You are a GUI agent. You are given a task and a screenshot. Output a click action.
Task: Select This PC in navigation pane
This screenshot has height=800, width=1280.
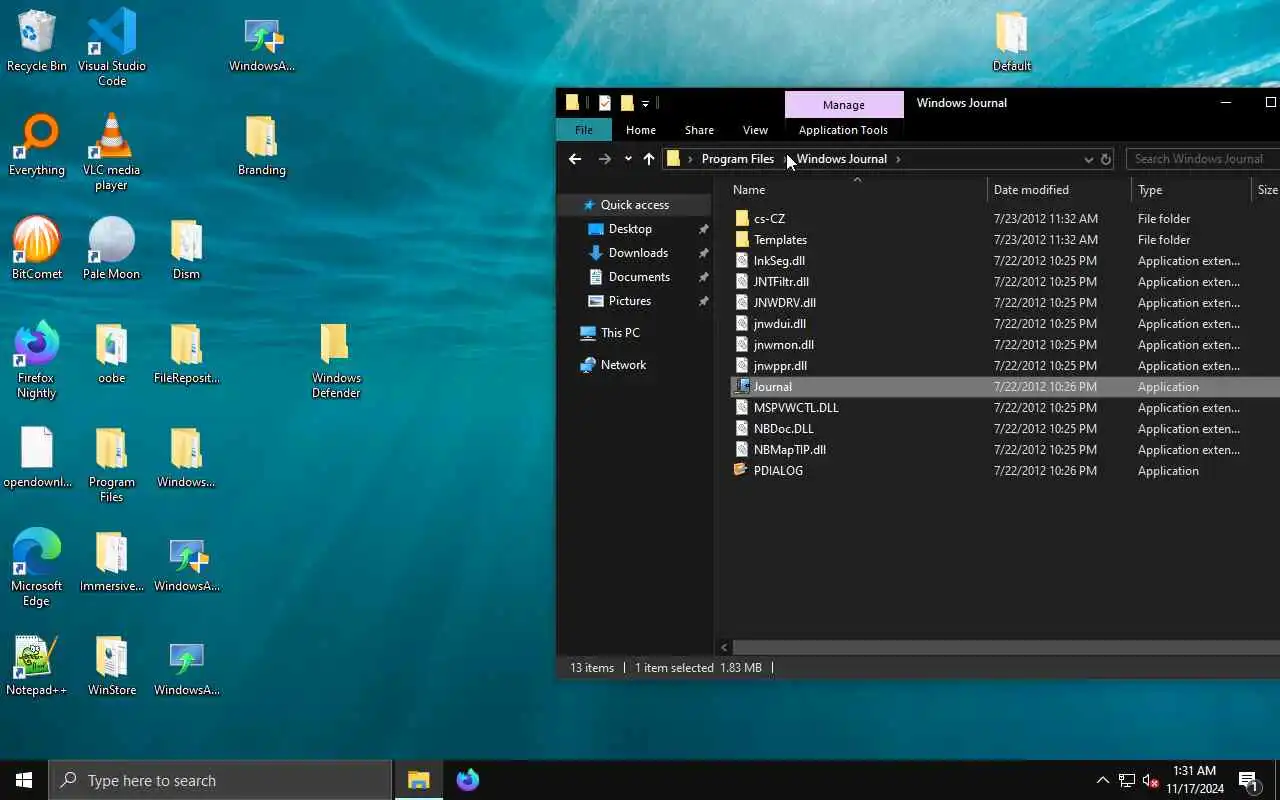coord(620,333)
